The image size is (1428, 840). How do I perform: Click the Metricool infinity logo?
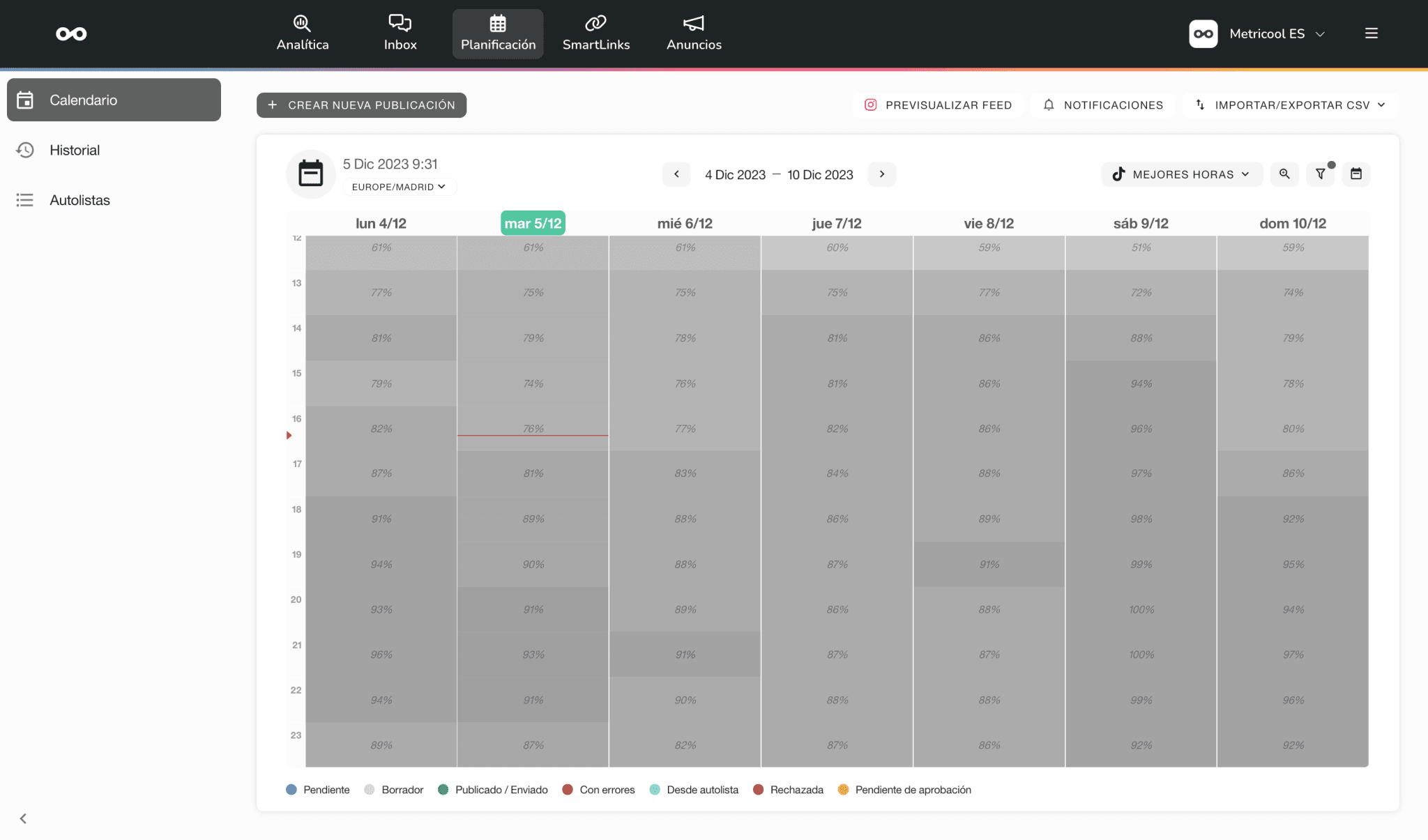click(x=71, y=33)
